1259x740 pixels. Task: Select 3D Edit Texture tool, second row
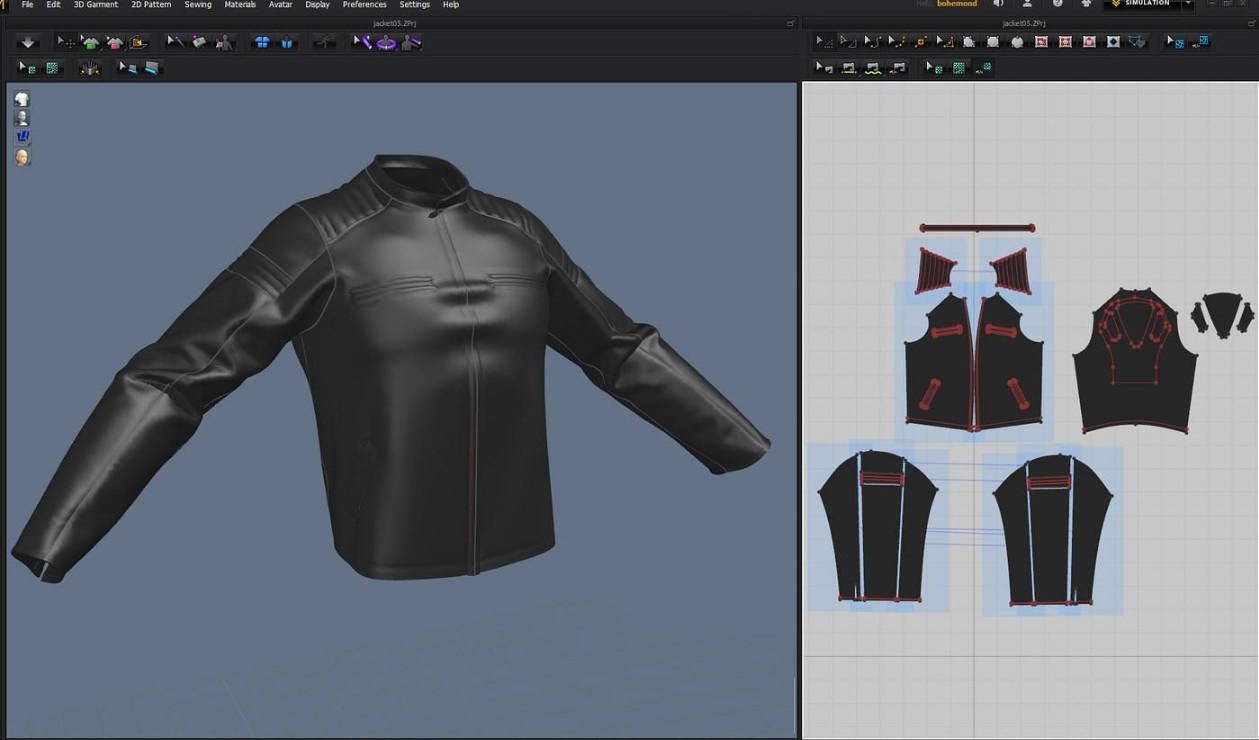click(27, 67)
